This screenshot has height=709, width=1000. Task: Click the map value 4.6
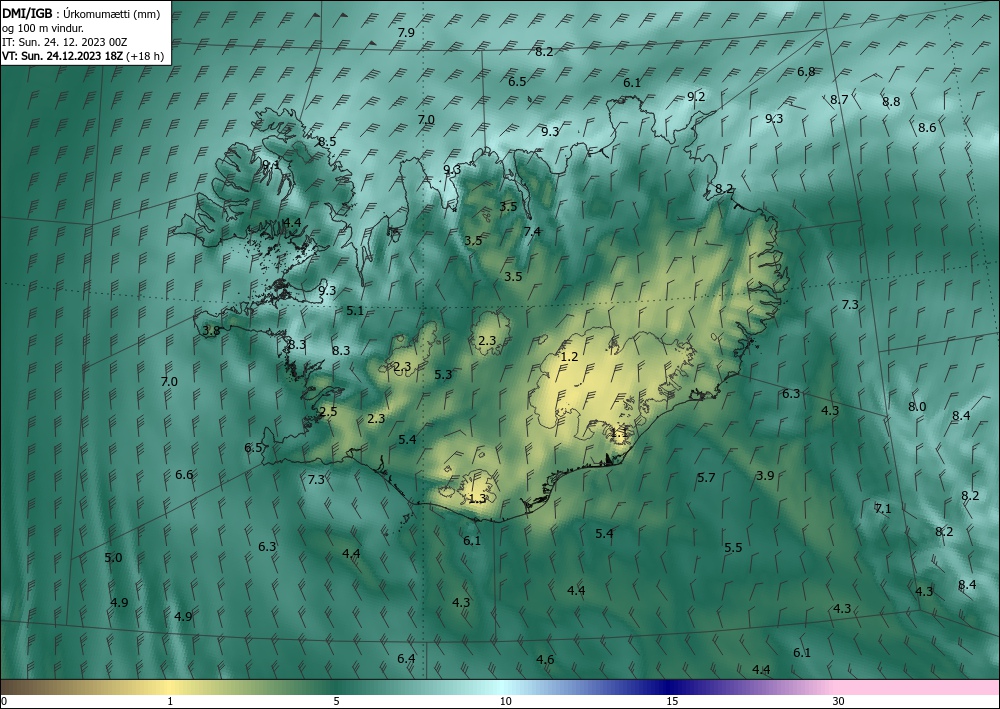(x=545, y=659)
